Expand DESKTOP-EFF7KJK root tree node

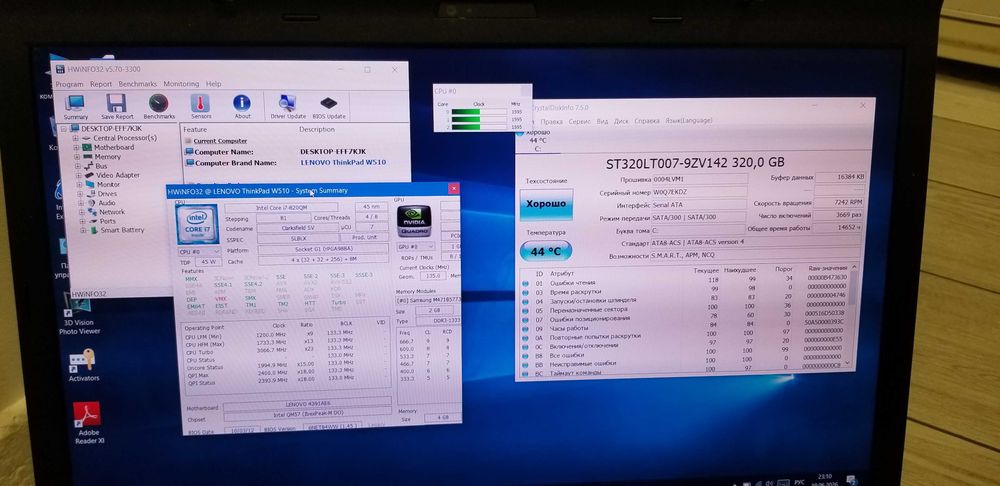pyautogui.click(x=64, y=129)
